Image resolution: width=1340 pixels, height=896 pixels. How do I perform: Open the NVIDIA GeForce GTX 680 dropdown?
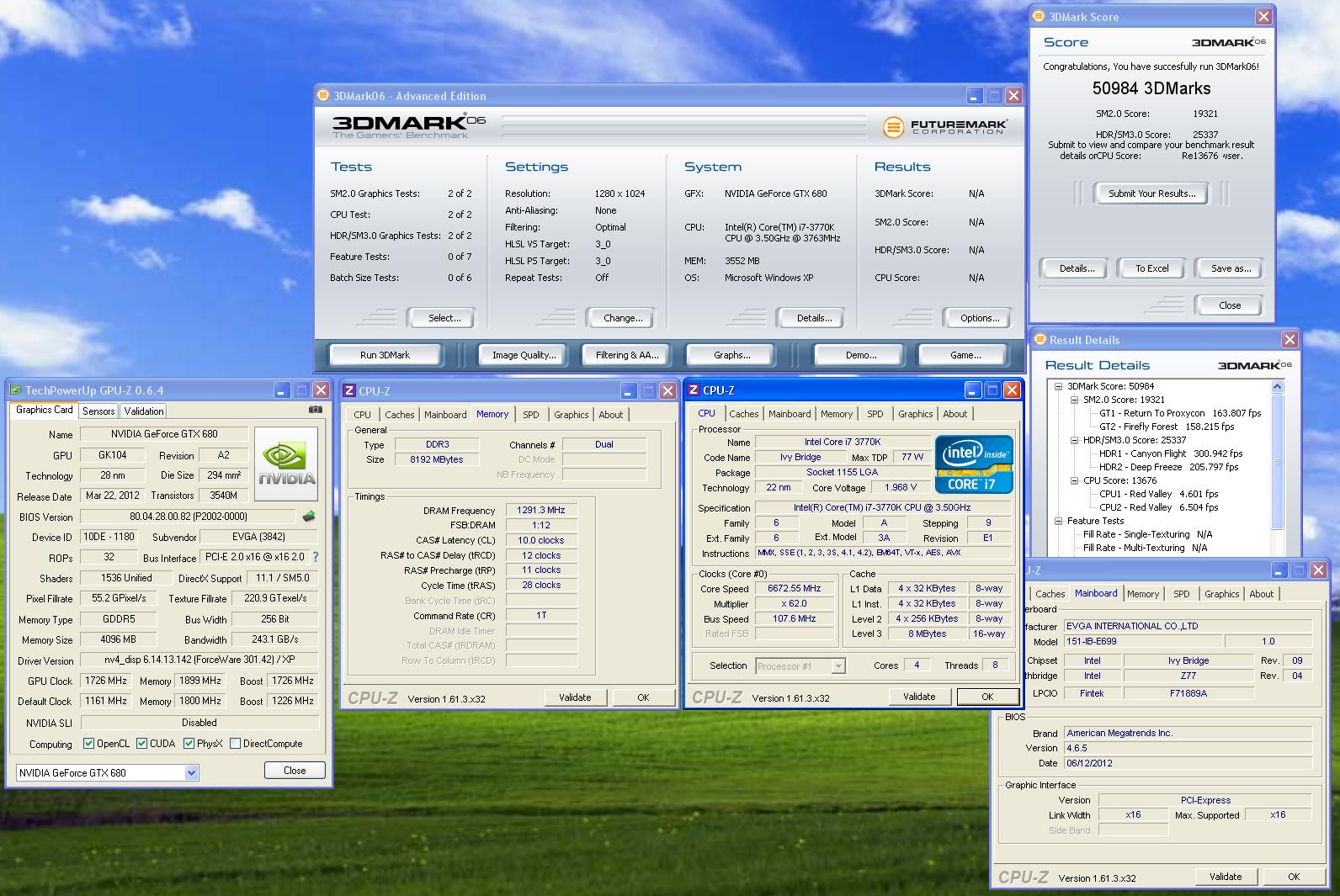point(191,772)
